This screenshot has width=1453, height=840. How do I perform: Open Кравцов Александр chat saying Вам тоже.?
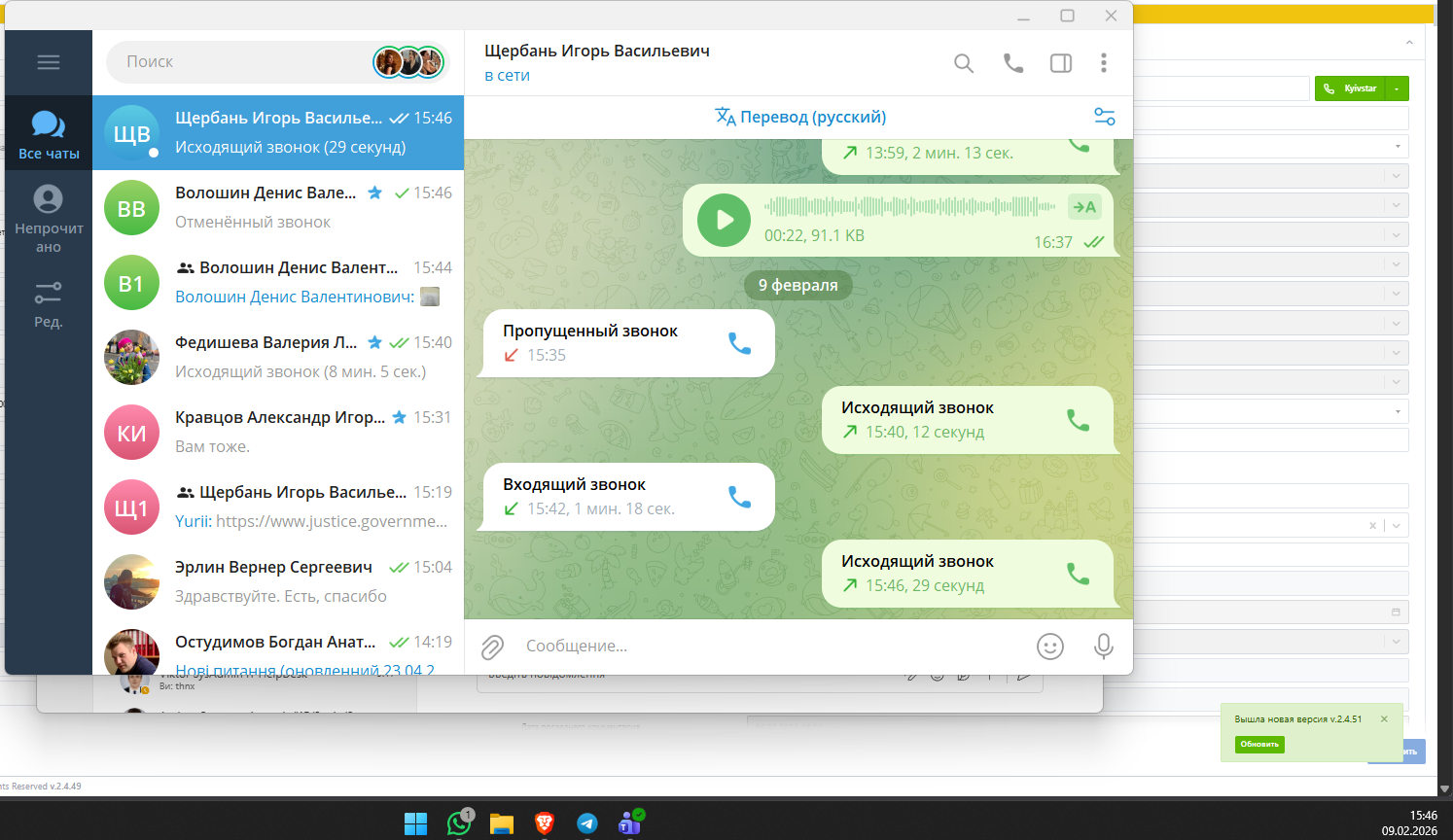(278, 432)
